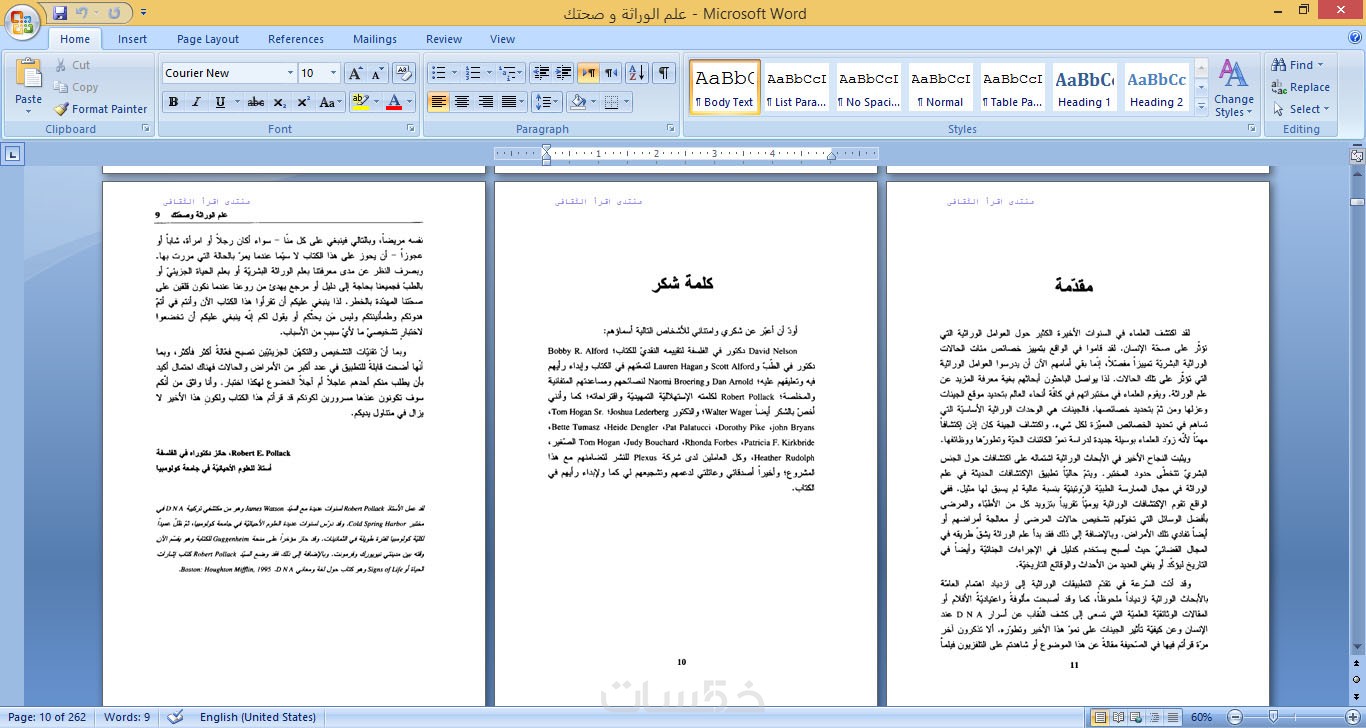
Task: Shrink the font size
Action: pos(377,73)
